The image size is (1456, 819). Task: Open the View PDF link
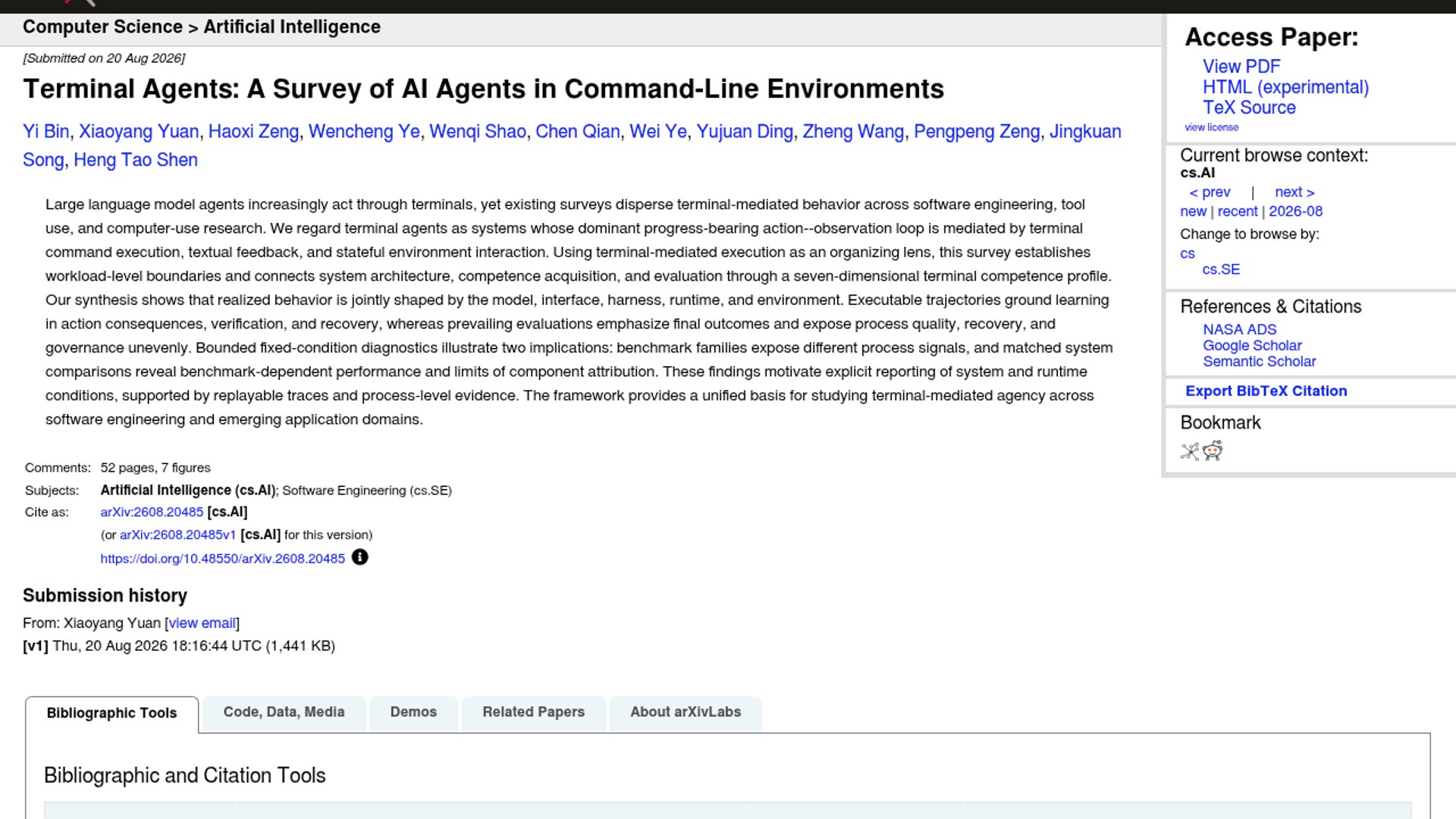(1241, 67)
